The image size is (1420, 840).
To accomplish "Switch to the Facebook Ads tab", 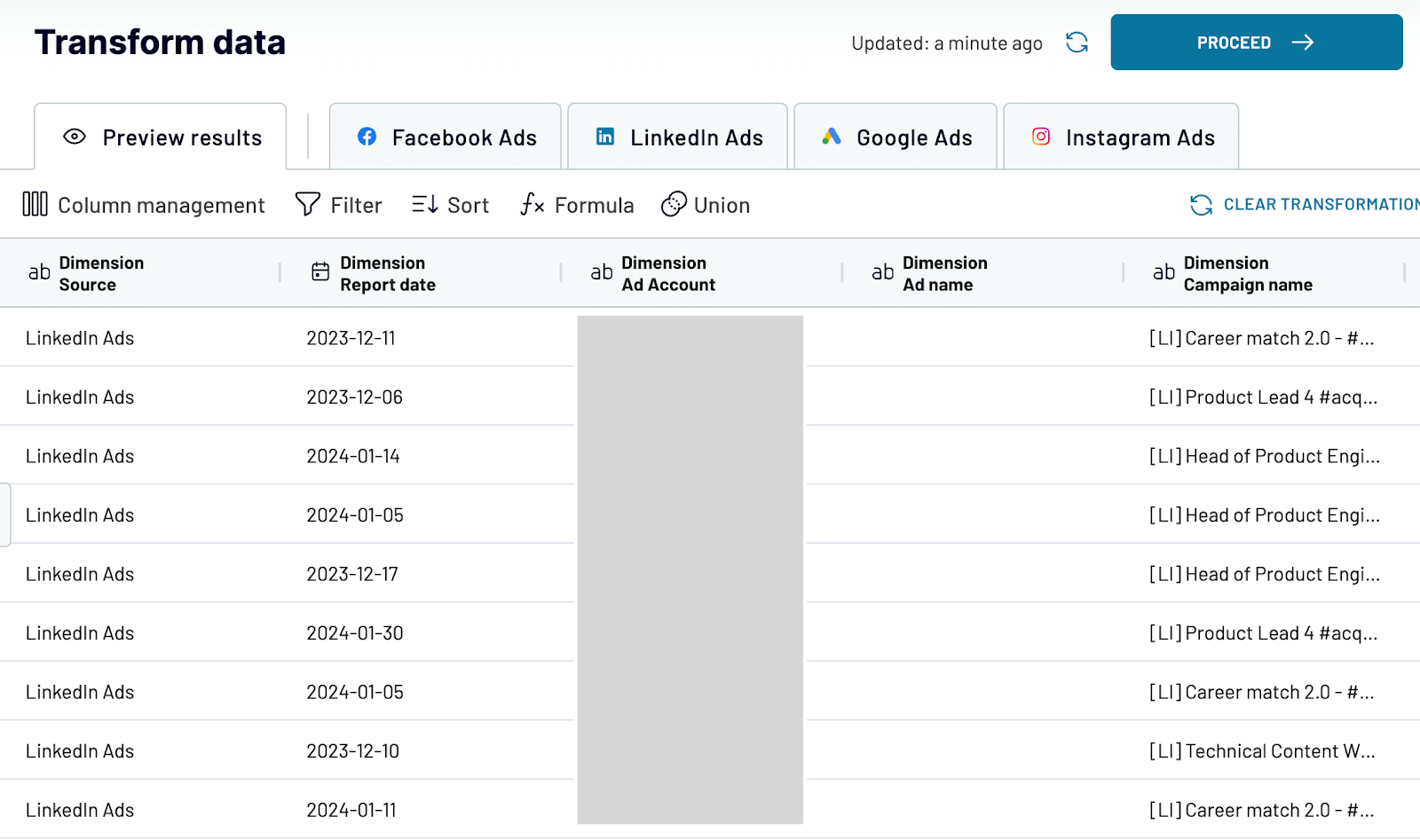I will coord(446,137).
